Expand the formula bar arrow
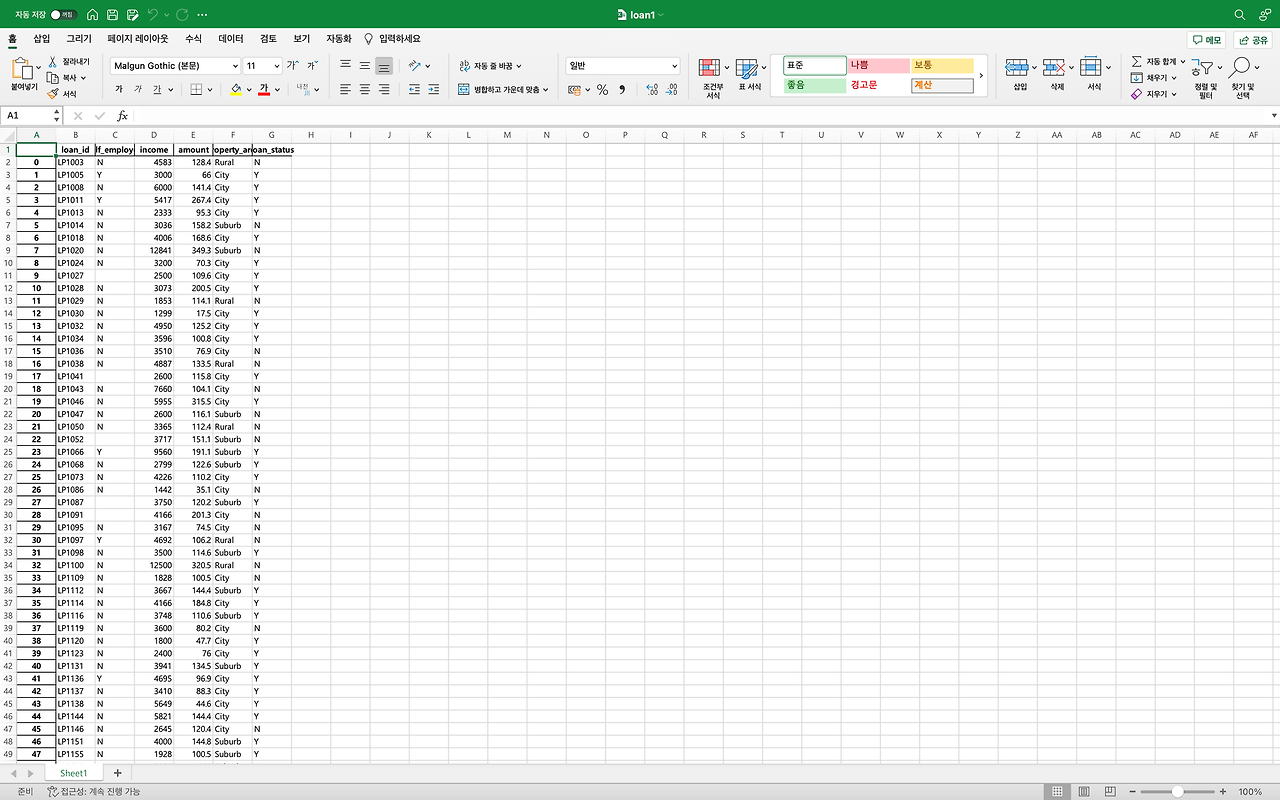Viewport: 1280px width, 800px height. 1273,116
